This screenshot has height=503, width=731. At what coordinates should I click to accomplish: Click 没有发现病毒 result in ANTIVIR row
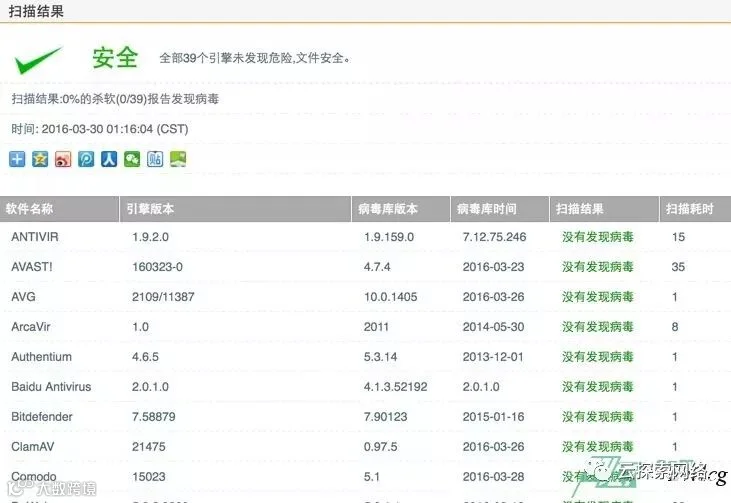[598, 237]
